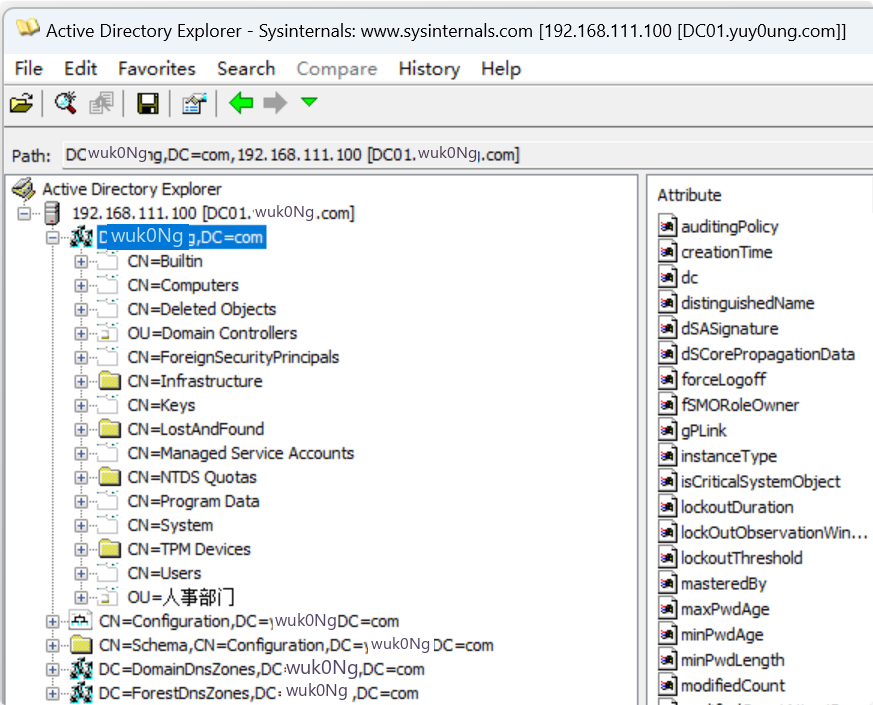873x705 pixels.
Task: Open the Help menu
Action: (501, 68)
